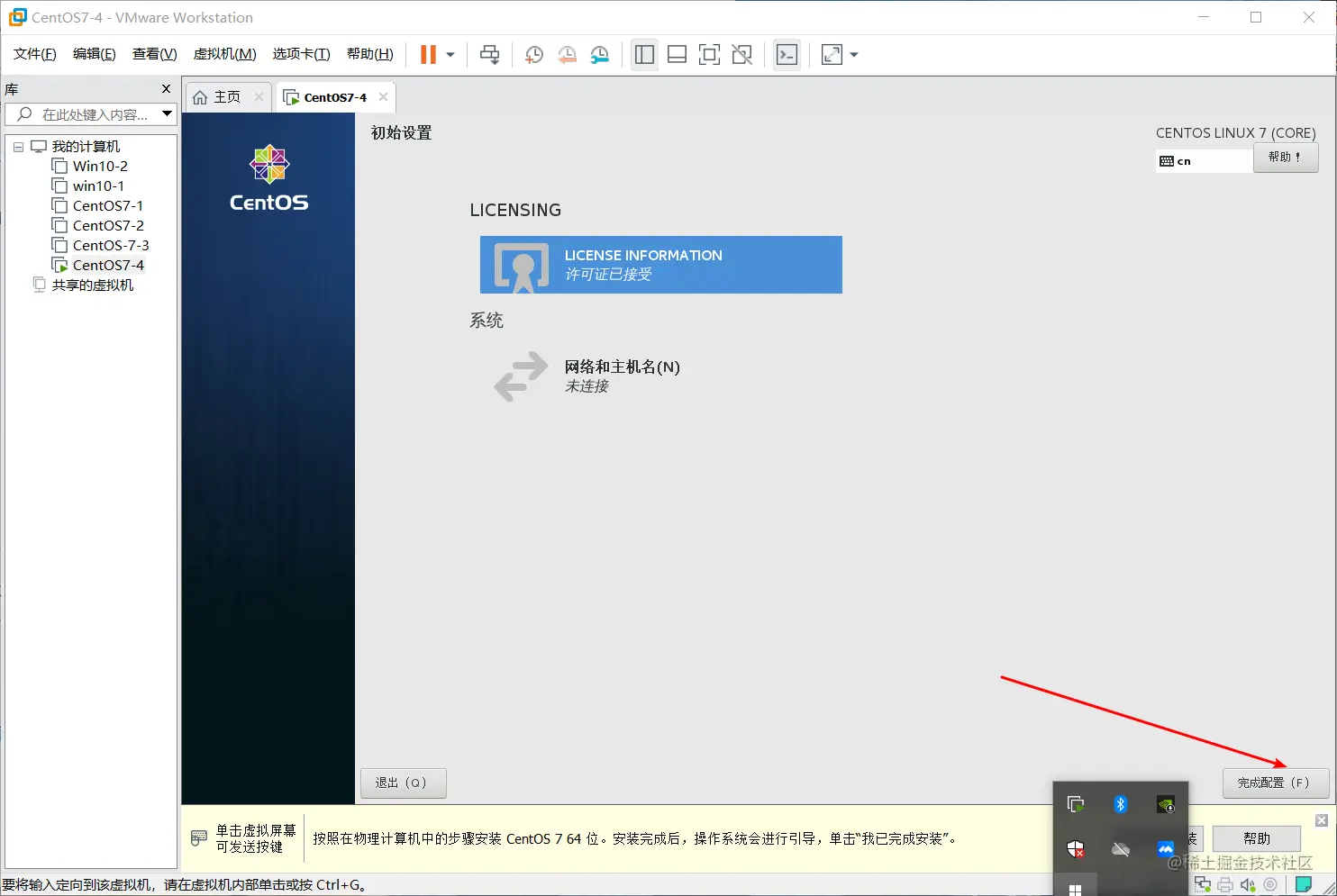Switch to the CentOS7-4 tab
Image resolution: width=1337 pixels, height=896 pixels.
[x=335, y=97]
